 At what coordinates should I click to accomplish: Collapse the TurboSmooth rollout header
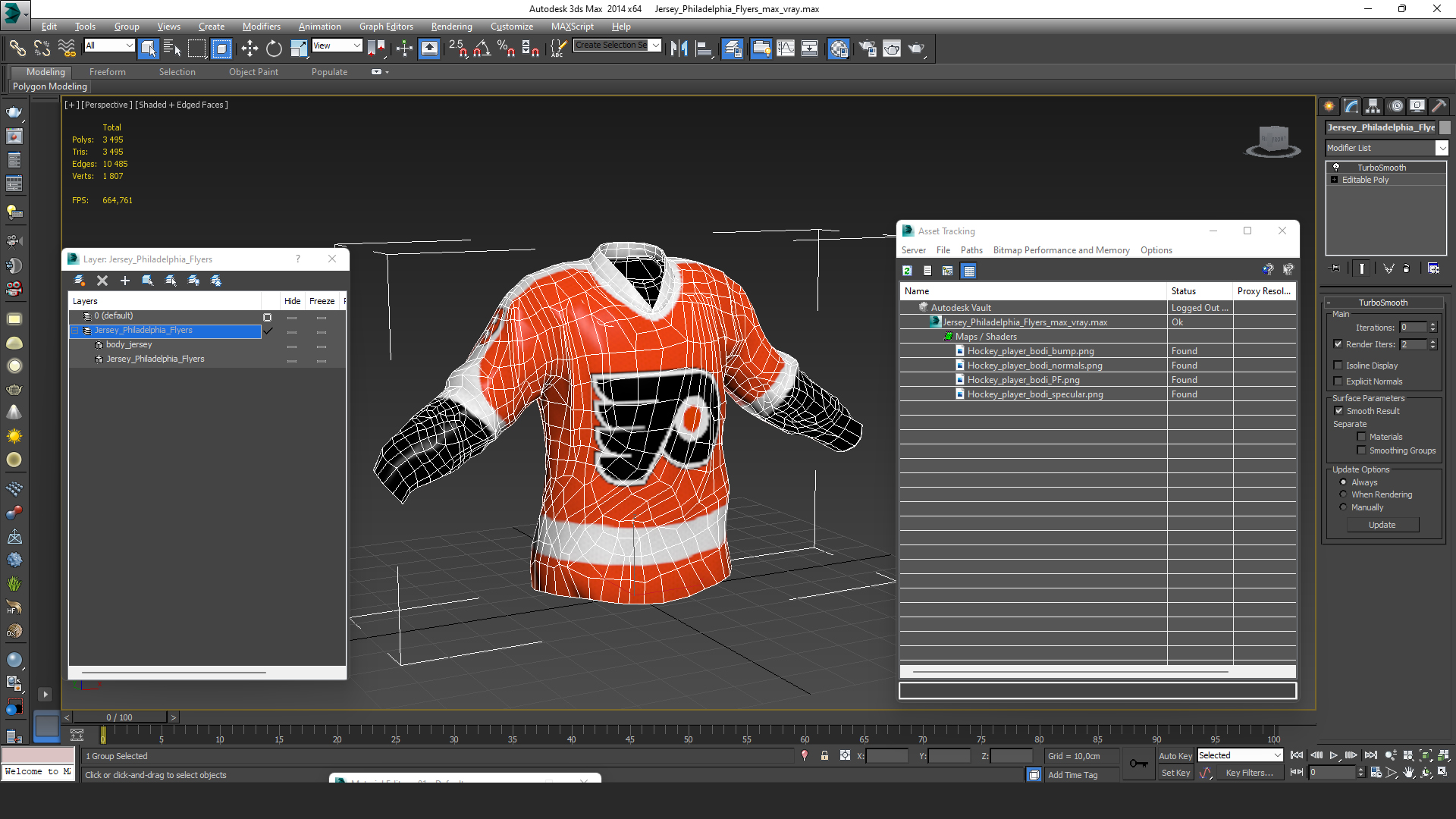(1382, 303)
